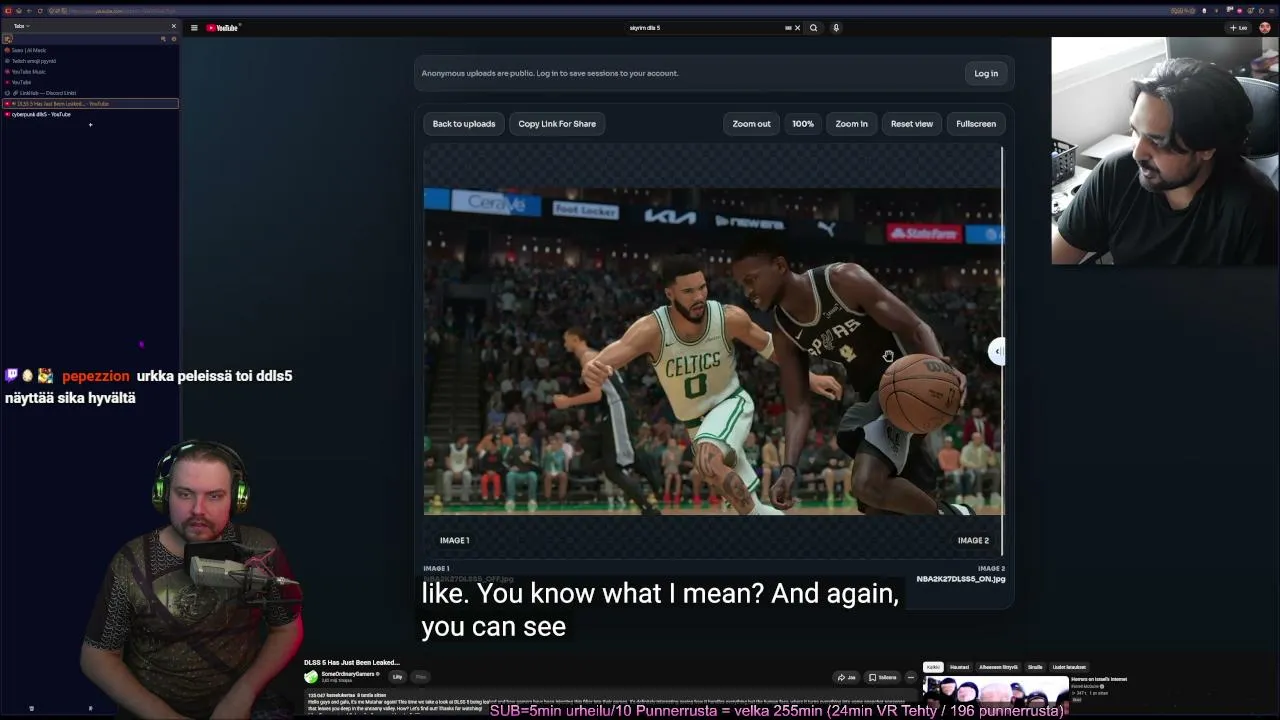
Task: Switch to the YouTube Music tab
Action: point(90,72)
